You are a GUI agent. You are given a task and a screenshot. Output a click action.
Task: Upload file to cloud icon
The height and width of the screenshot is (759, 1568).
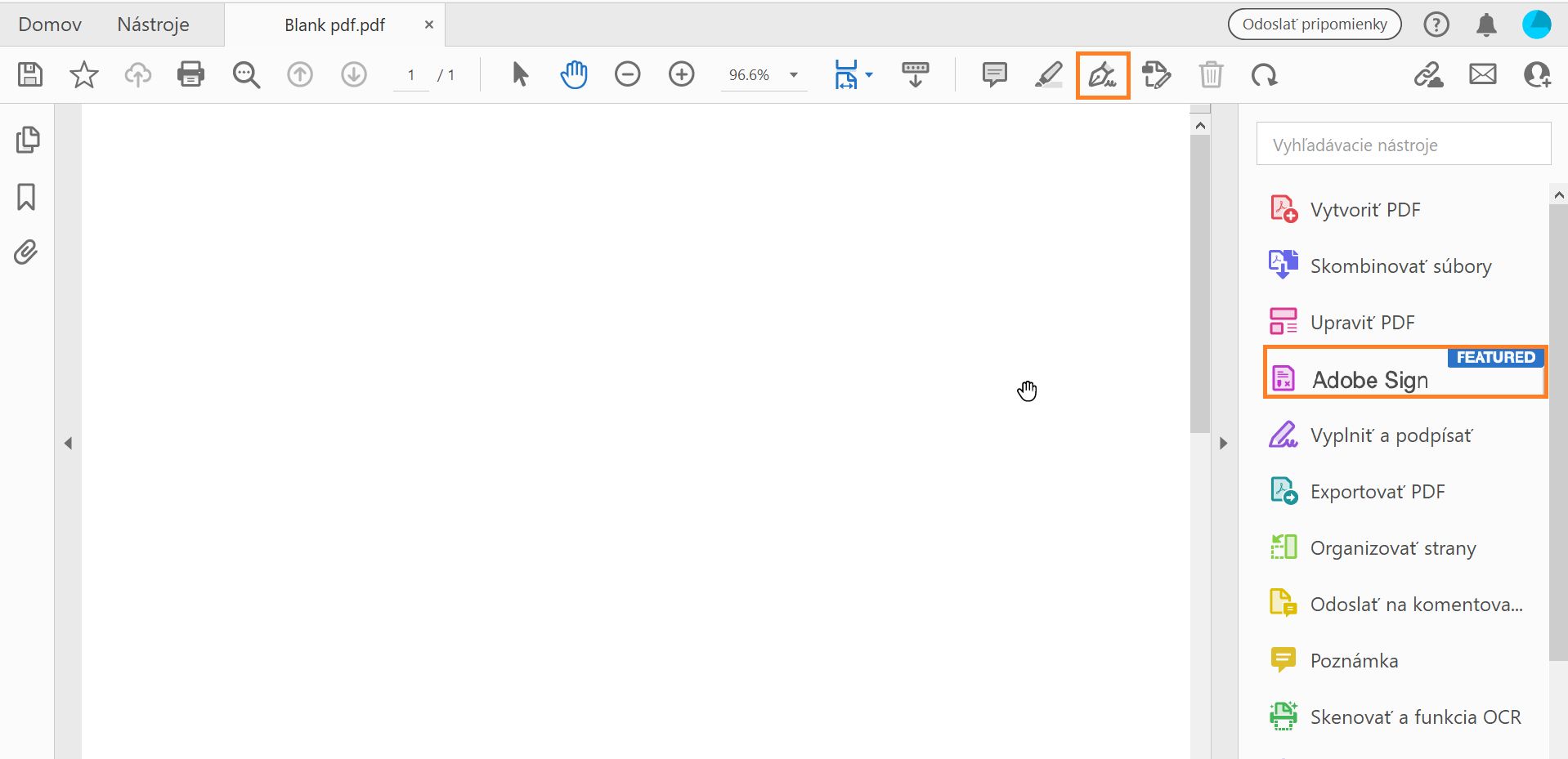pos(138,75)
